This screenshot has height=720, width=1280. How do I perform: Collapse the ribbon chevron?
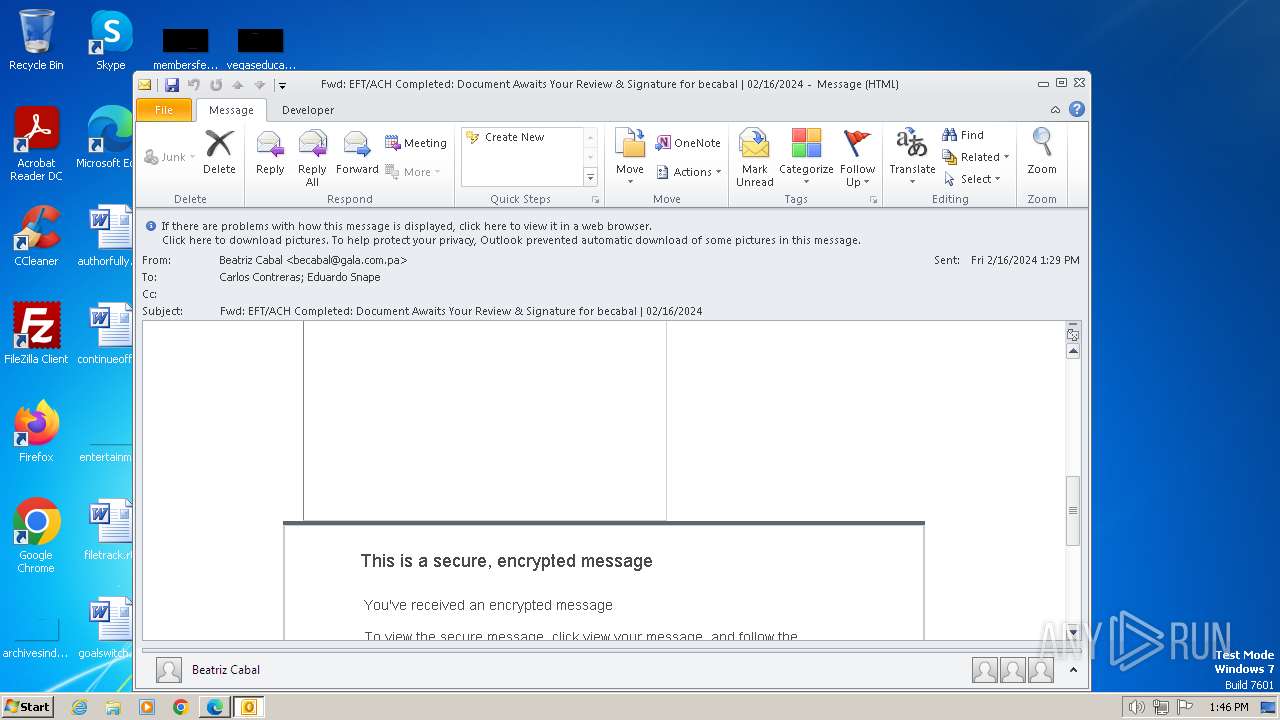click(x=1055, y=109)
